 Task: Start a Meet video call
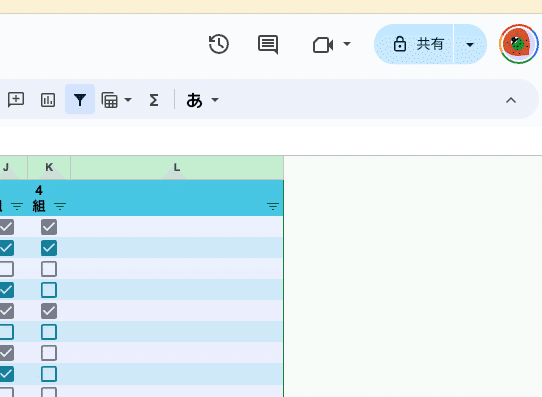tap(323, 45)
